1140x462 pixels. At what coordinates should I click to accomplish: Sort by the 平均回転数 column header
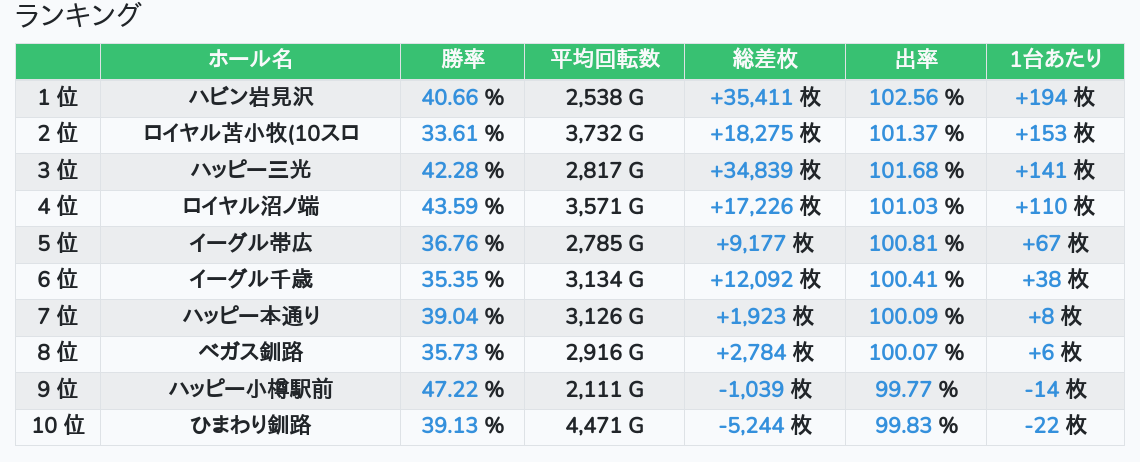[x=604, y=61]
